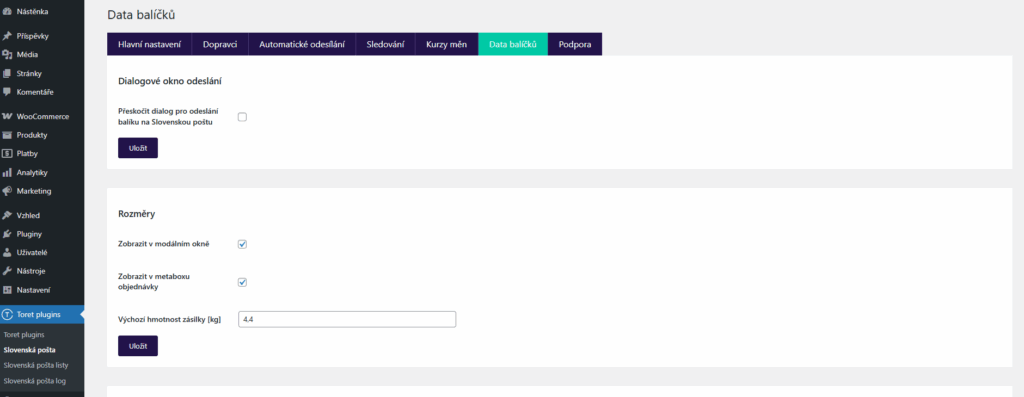1024x397 pixels.
Task: Click the WooCommerce logo icon
Action: click(8, 116)
